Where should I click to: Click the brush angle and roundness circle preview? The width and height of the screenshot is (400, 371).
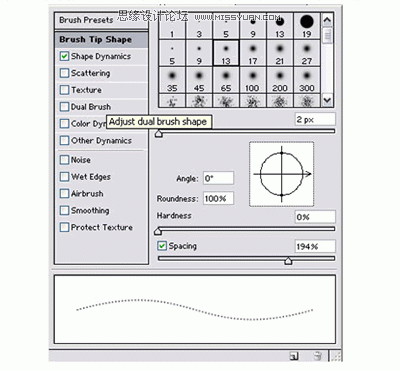(282, 174)
